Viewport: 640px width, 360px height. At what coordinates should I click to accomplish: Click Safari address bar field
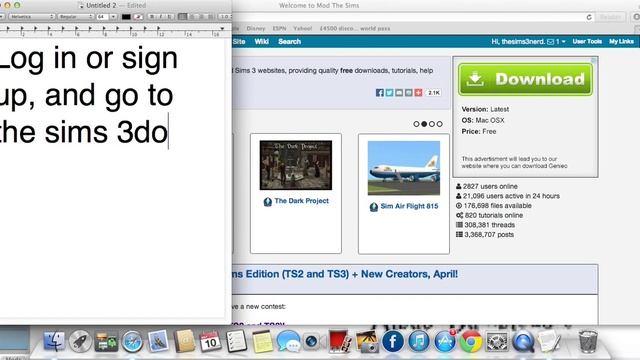412,17
